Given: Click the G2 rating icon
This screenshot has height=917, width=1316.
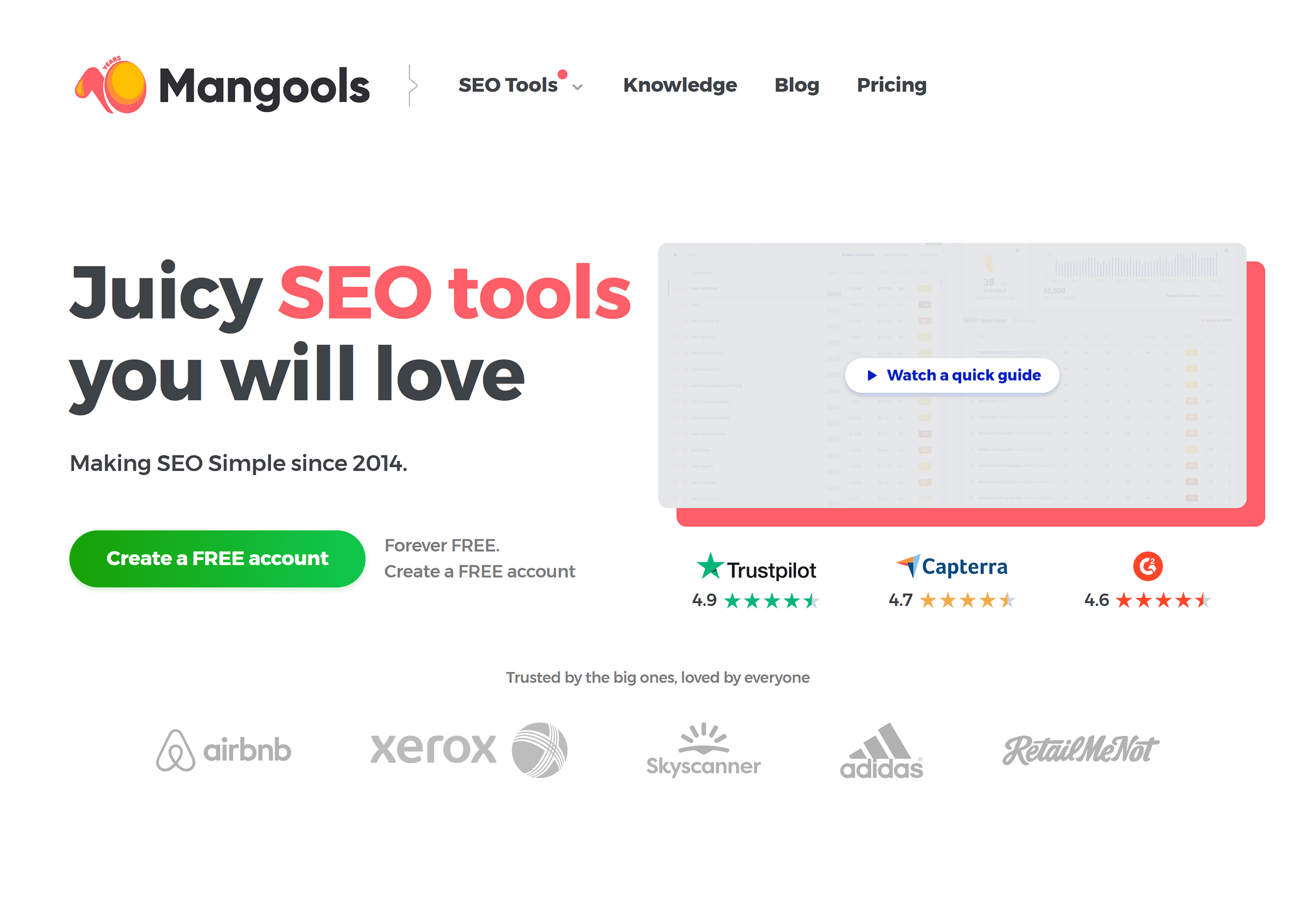Looking at the screenshot, I should 1148,567.
